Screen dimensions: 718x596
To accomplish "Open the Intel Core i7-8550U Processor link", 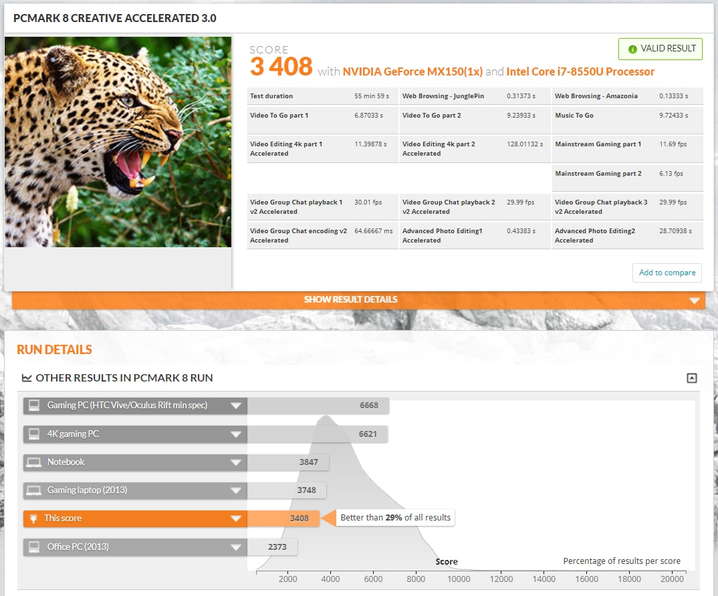I will 580,72.
